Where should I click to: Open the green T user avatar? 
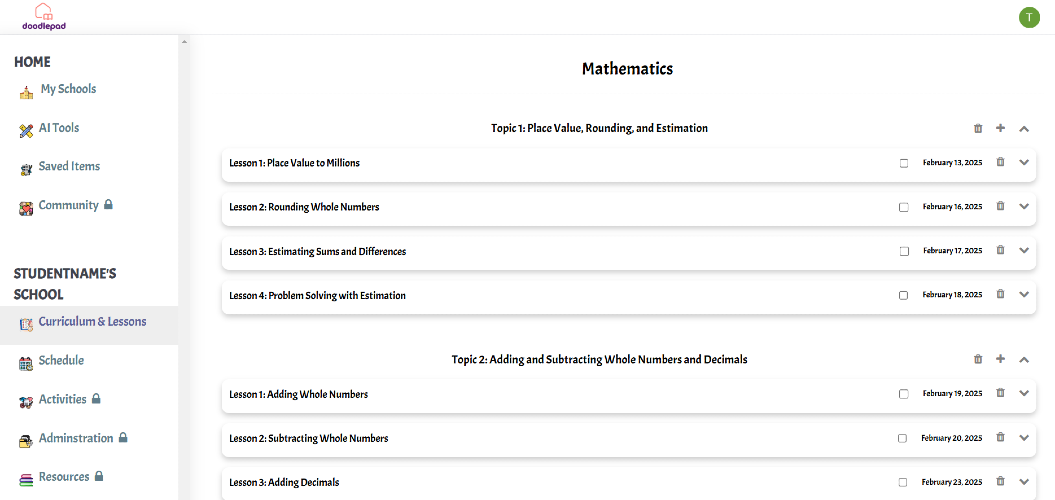1029,17
